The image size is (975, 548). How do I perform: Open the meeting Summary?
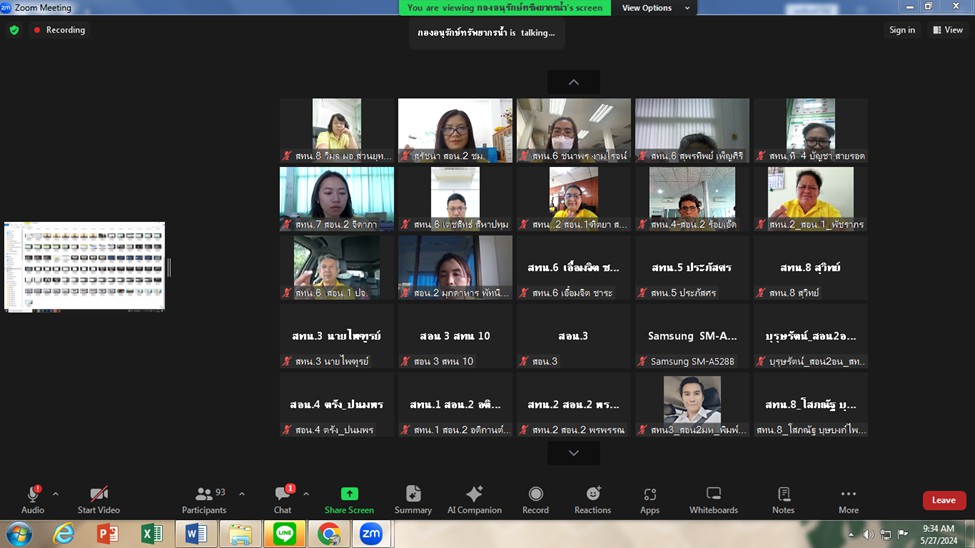click(413, 499)
